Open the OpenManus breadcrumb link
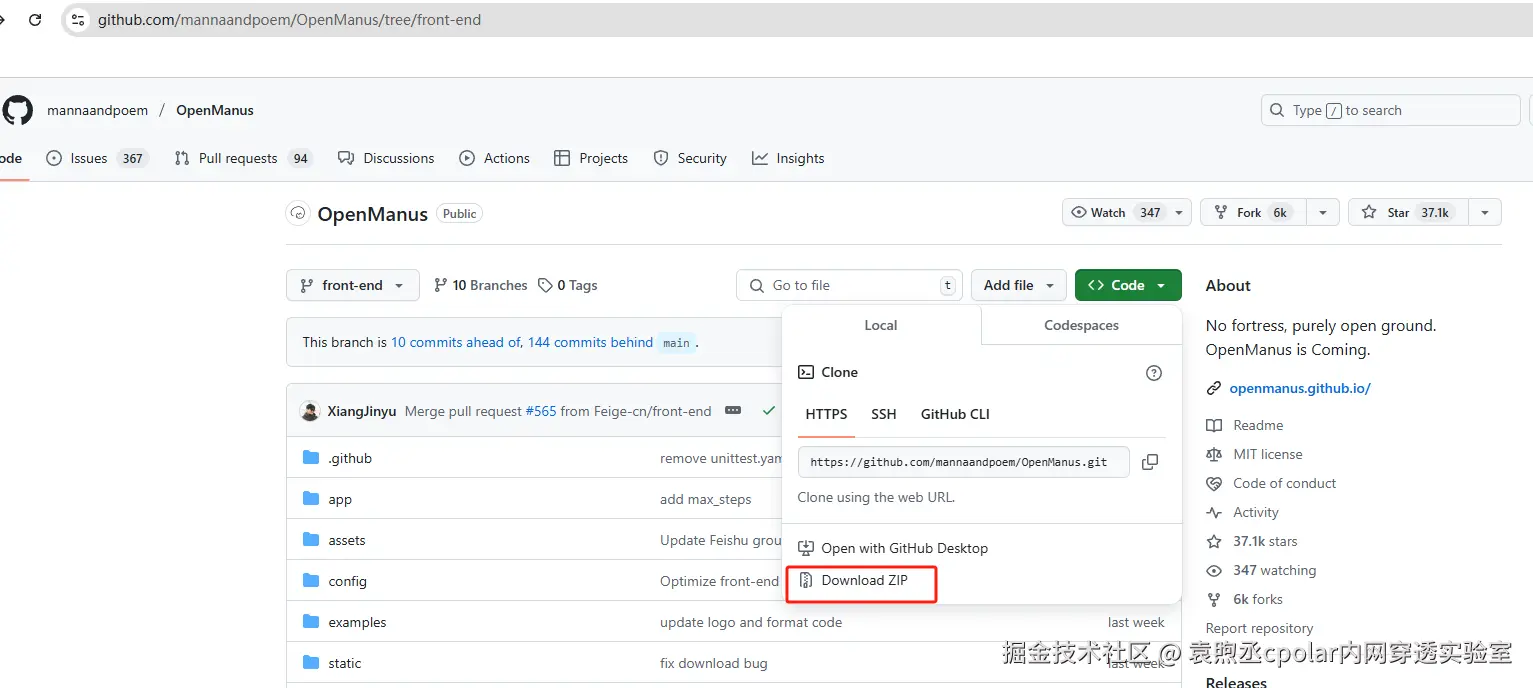 [x=215, y=110]
